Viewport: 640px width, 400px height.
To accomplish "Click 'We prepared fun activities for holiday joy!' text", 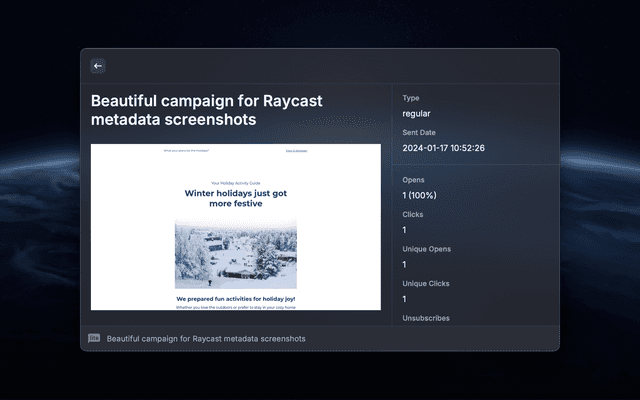I will click(236, 298).
